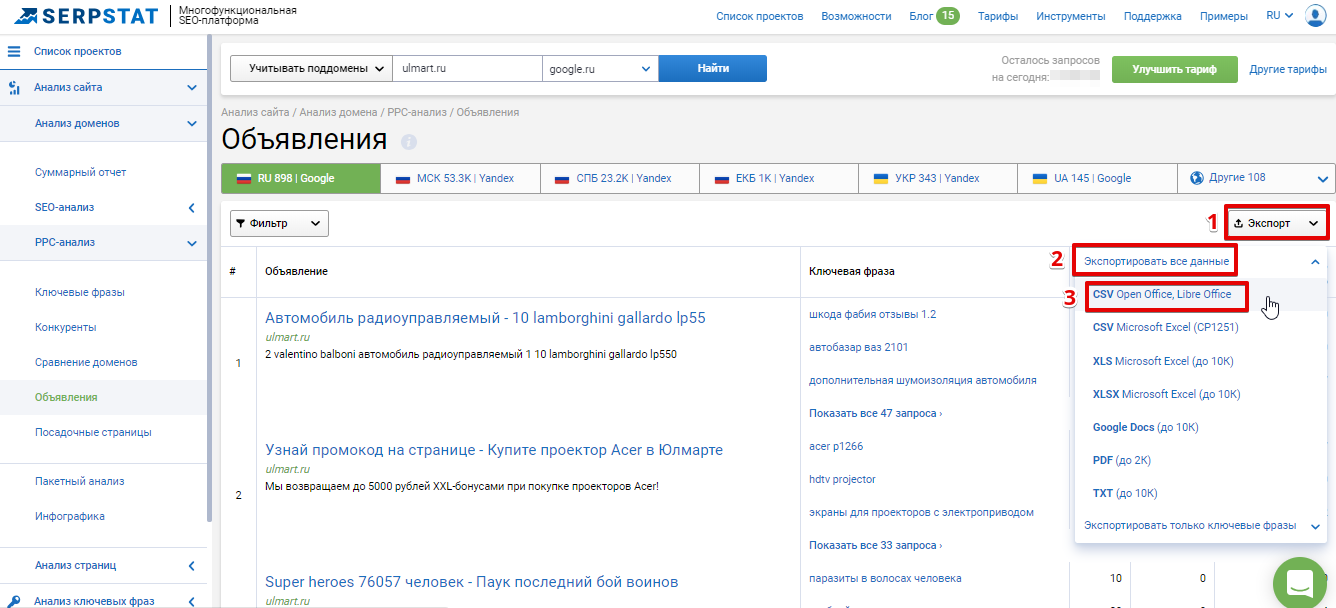Switch to УКР 343 Yandex tab

938,179
